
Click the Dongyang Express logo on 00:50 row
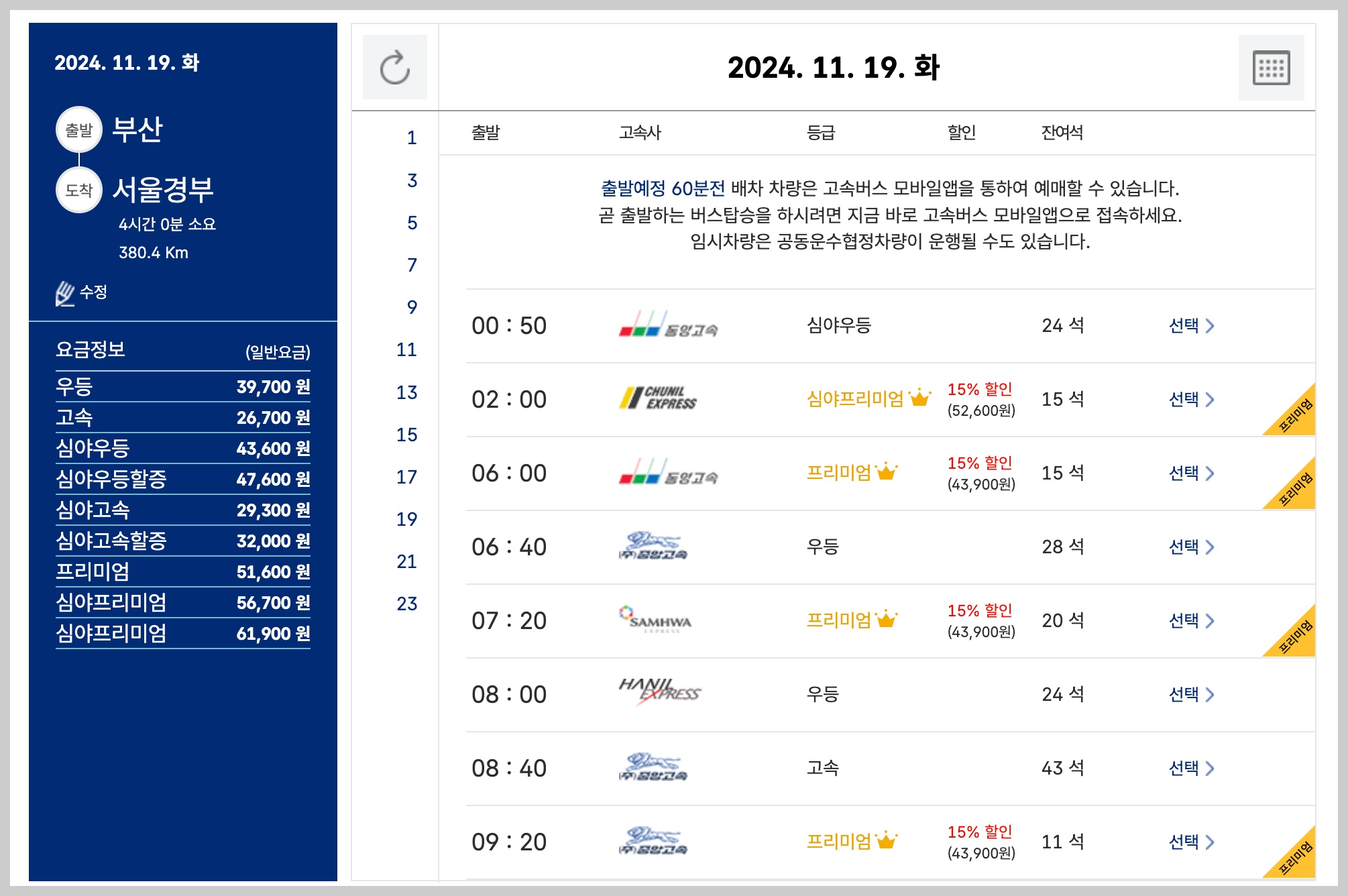point(667,327)
